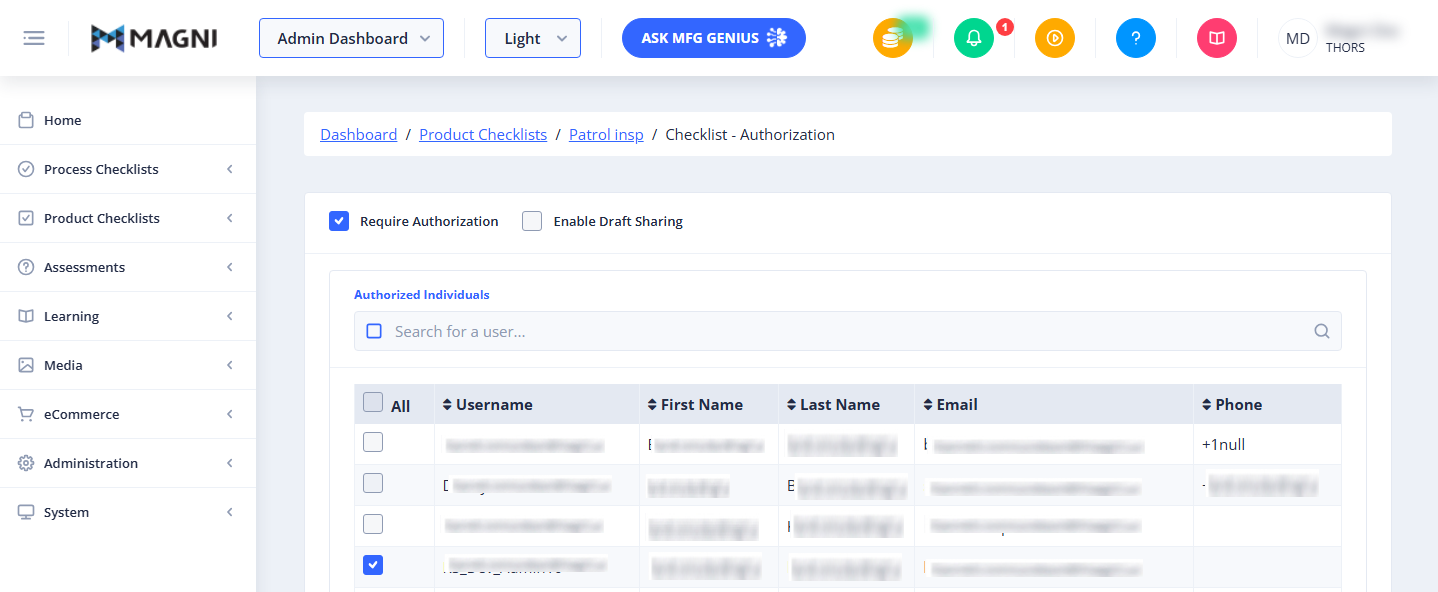This screenshot has height=592, width=1438.
Task: Click the Home sidebar icon
Action: point(26,120)
